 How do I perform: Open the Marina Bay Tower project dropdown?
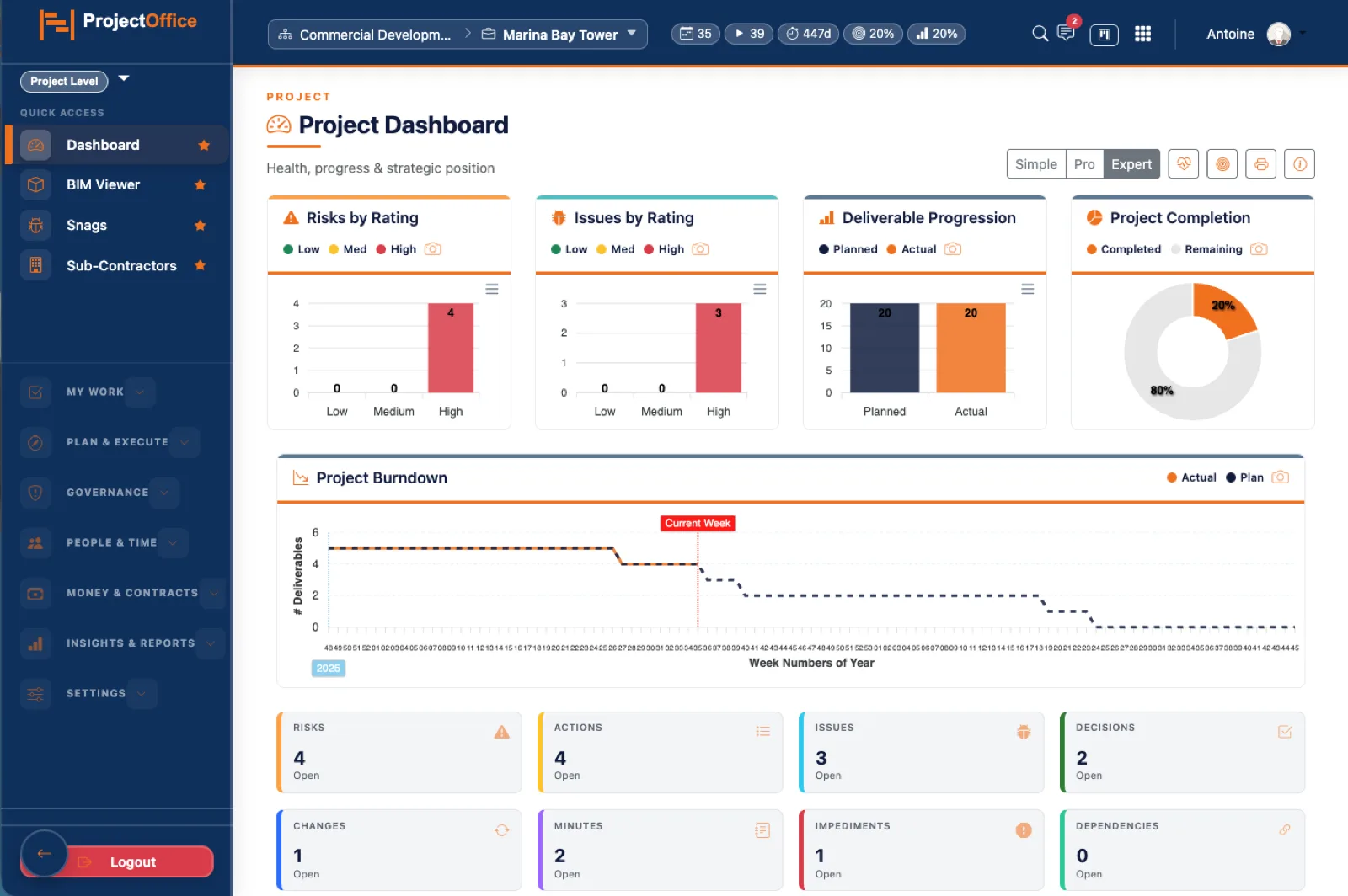point(559,35)
